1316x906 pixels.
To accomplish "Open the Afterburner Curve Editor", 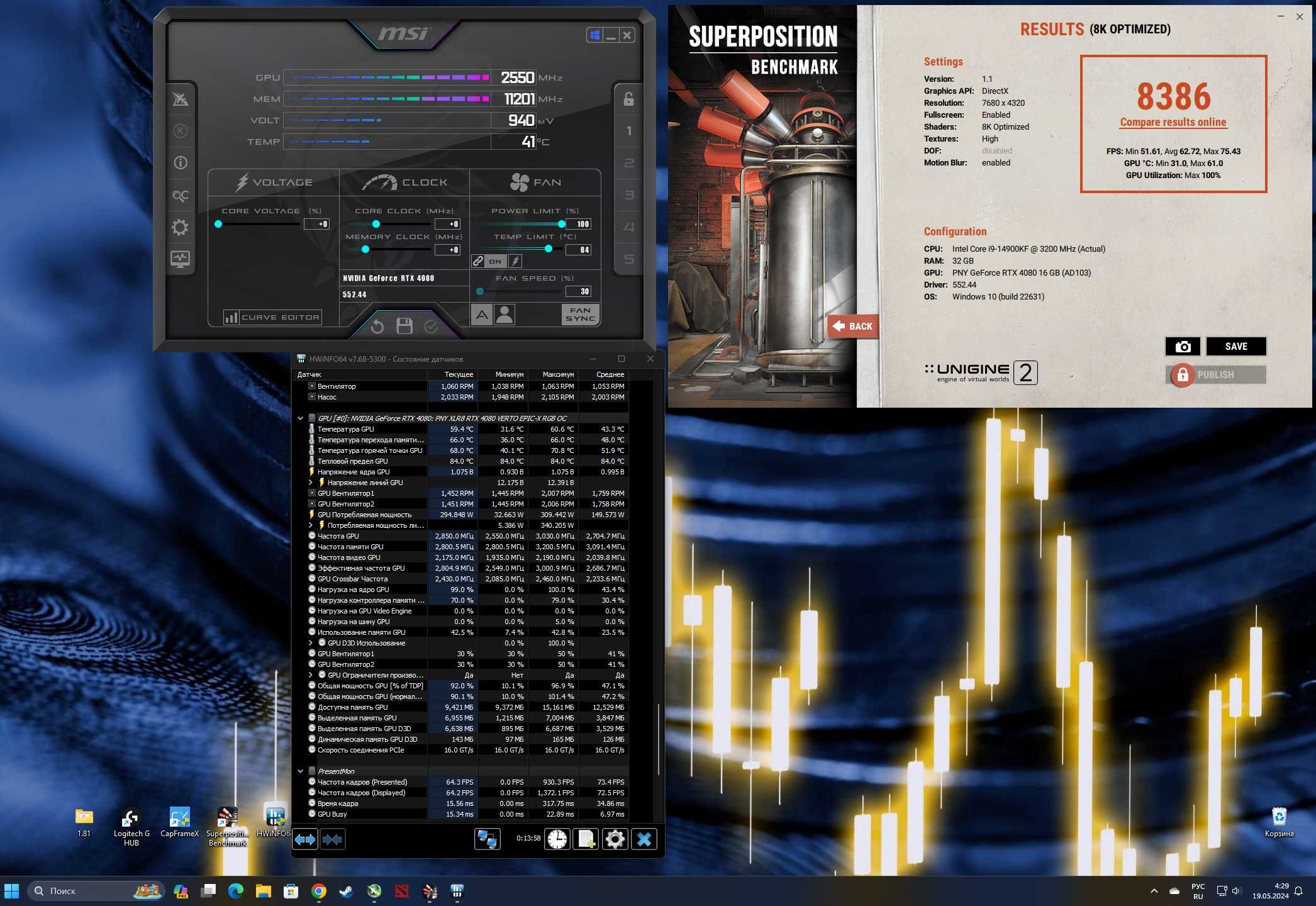I will [x=273, y=317].
